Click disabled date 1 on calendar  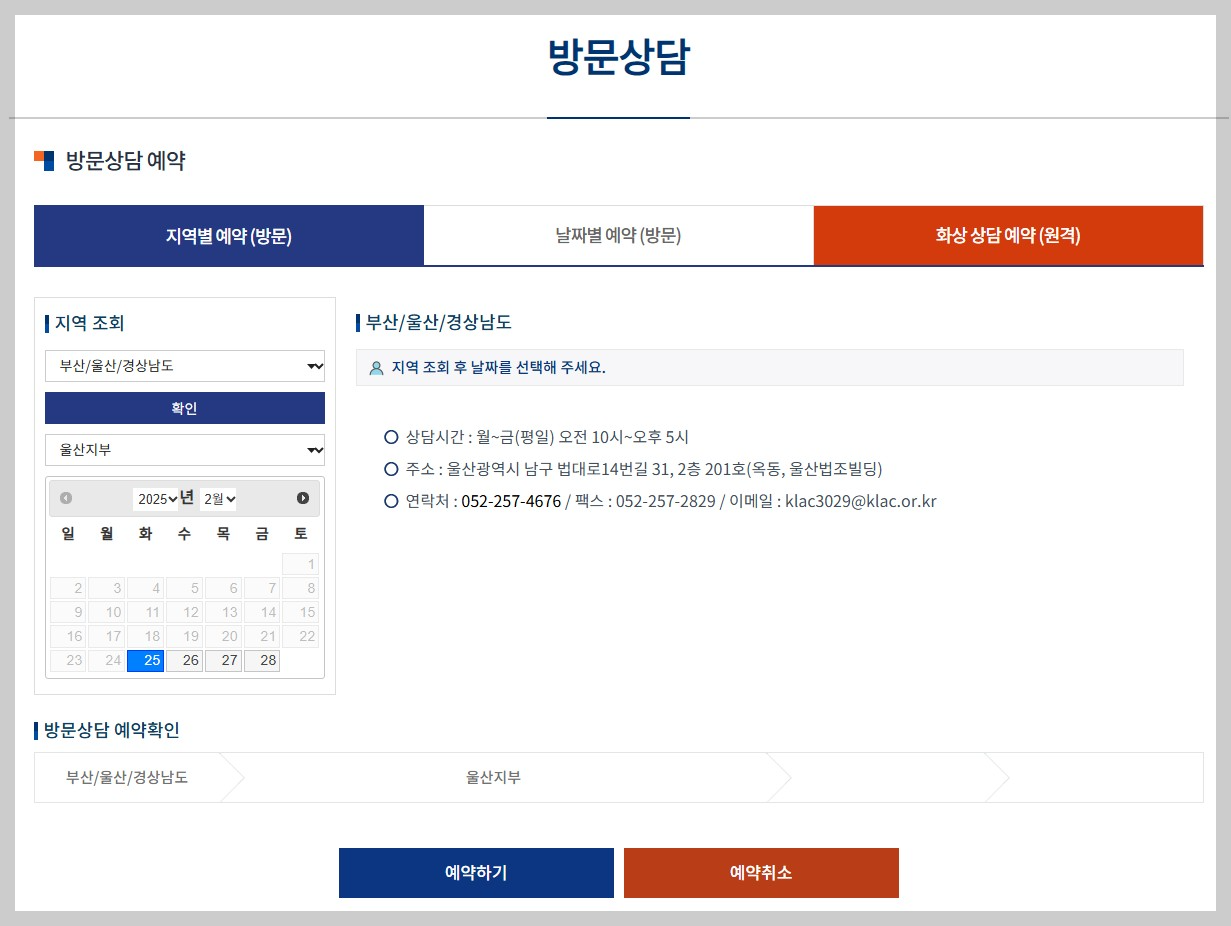pyautogui.click(x=300, y=564)
